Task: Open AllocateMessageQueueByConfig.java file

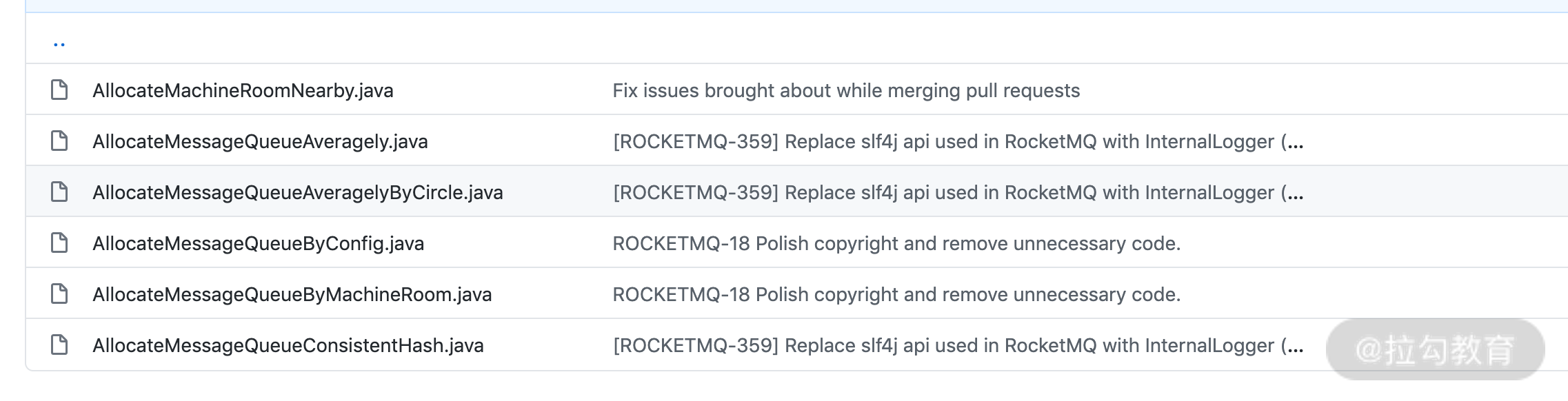Action: click(258, 244)
